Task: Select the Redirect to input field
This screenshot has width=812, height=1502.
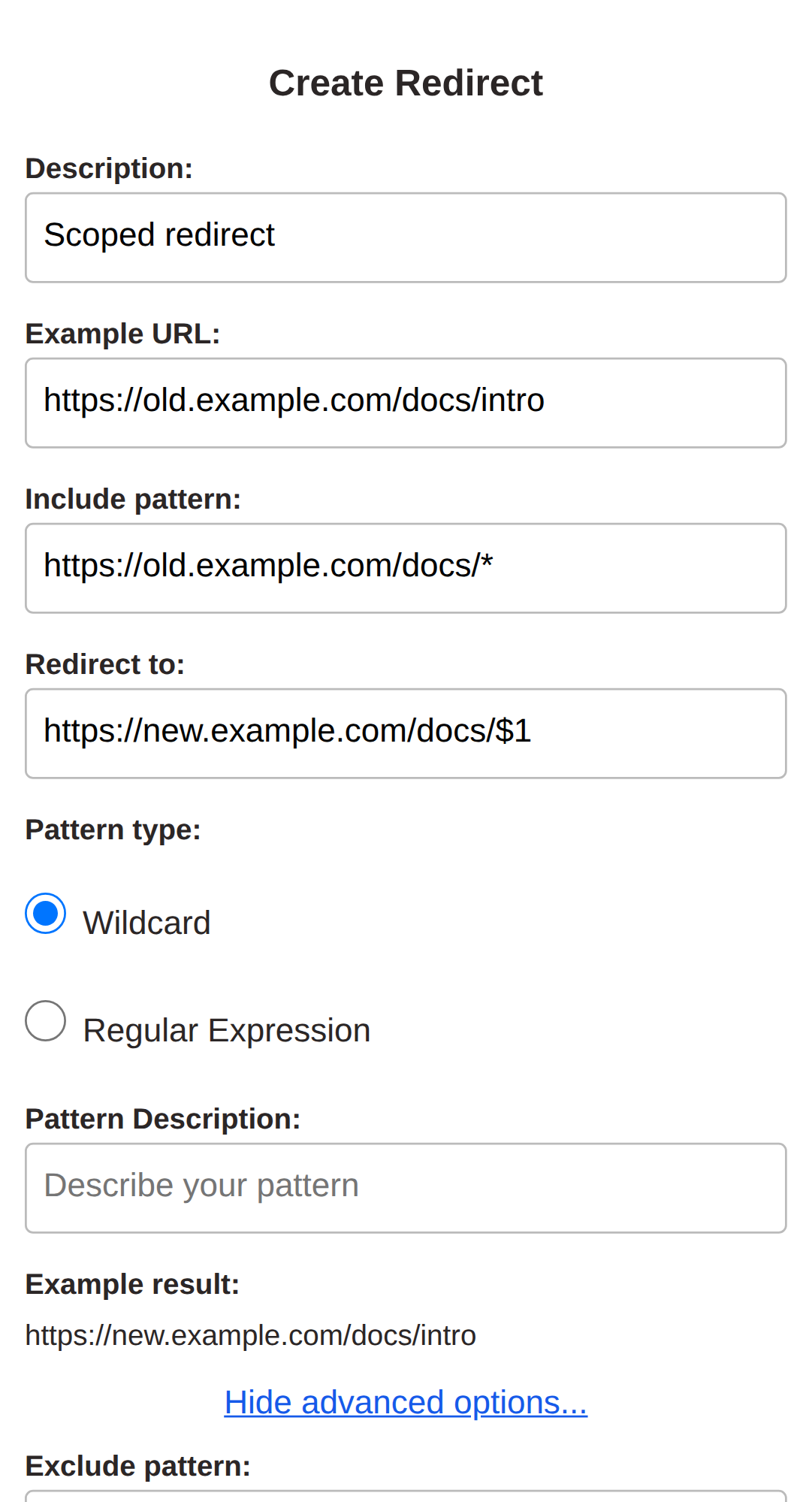Action: point(406,733)
